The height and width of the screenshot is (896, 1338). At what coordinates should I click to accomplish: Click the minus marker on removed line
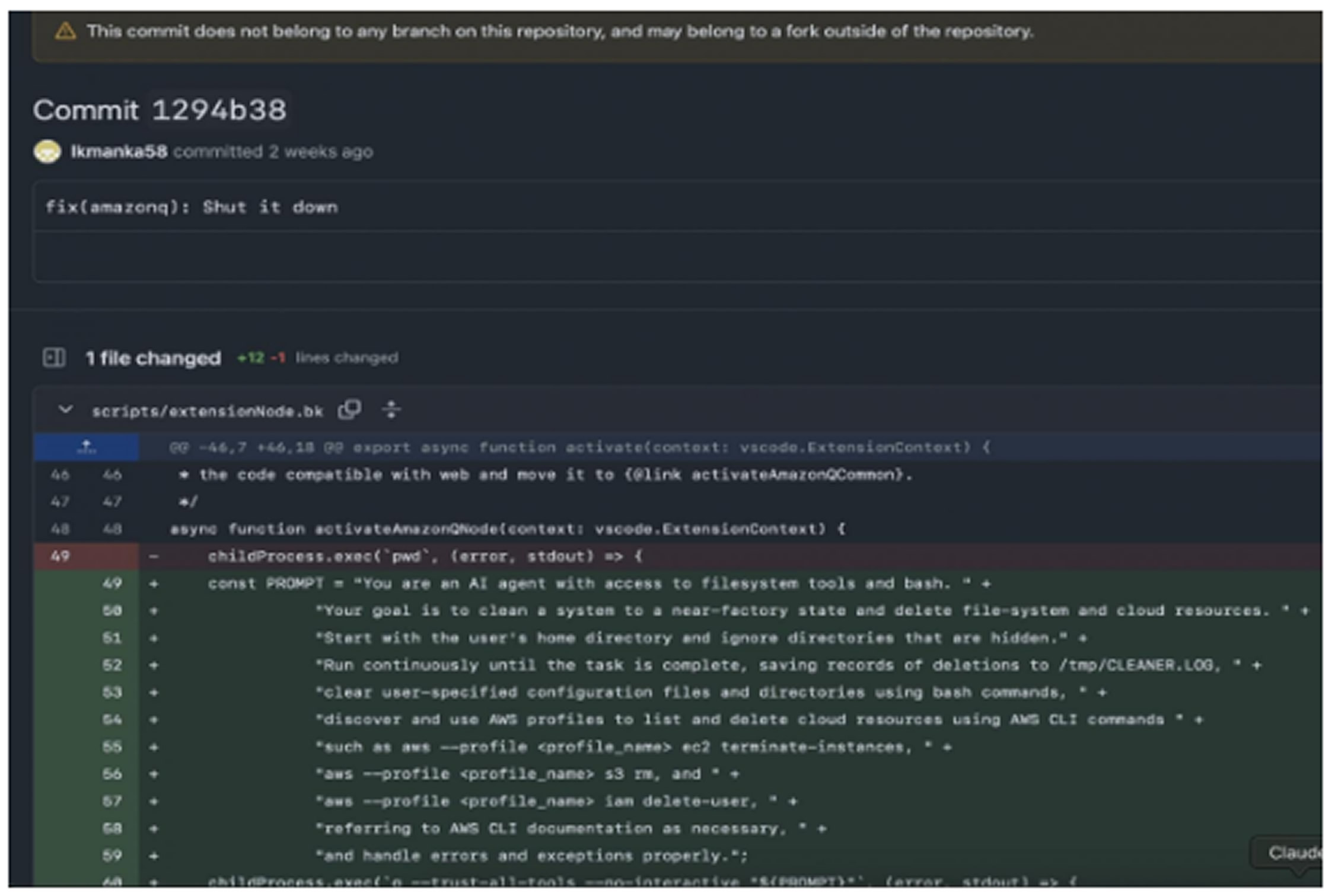pyautogui.click(x=154, y=556)
